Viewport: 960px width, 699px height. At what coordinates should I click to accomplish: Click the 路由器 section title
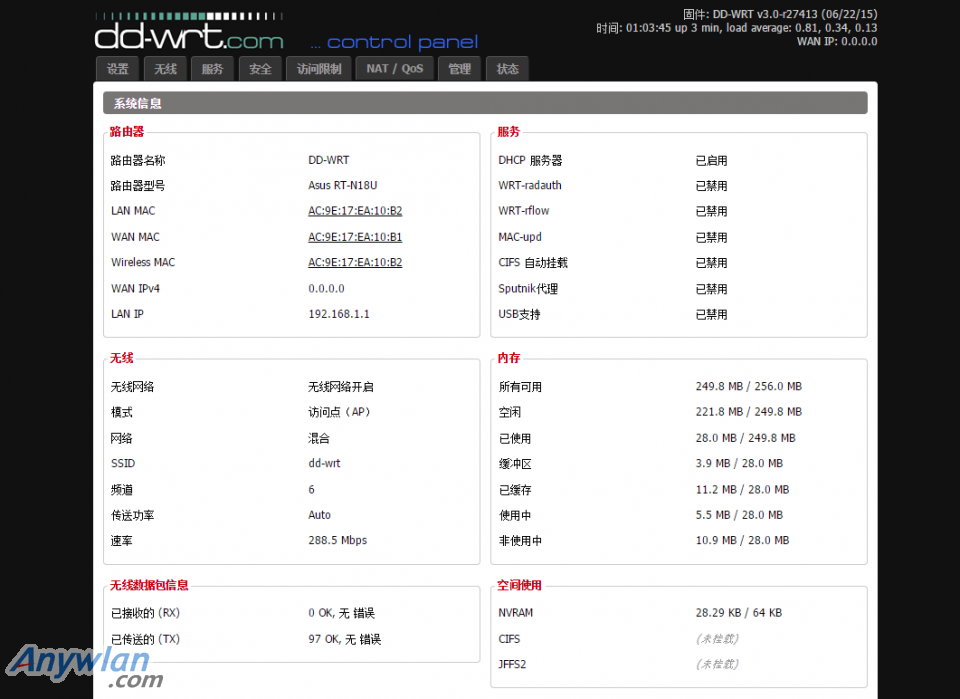tap(127, 132)
